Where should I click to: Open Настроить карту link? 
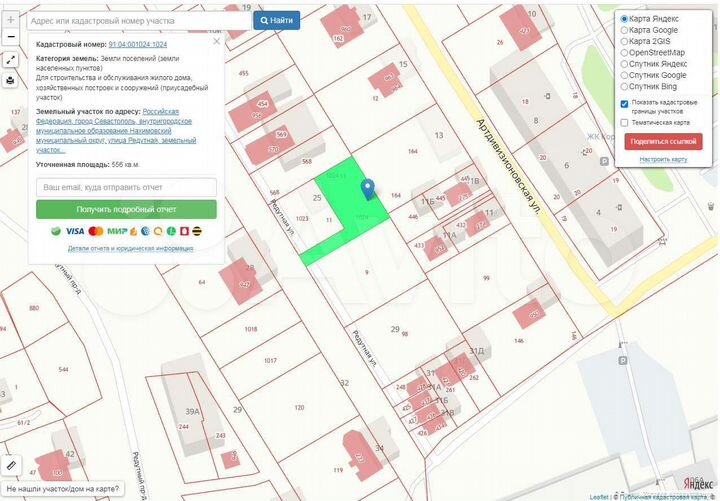(663, 159)
